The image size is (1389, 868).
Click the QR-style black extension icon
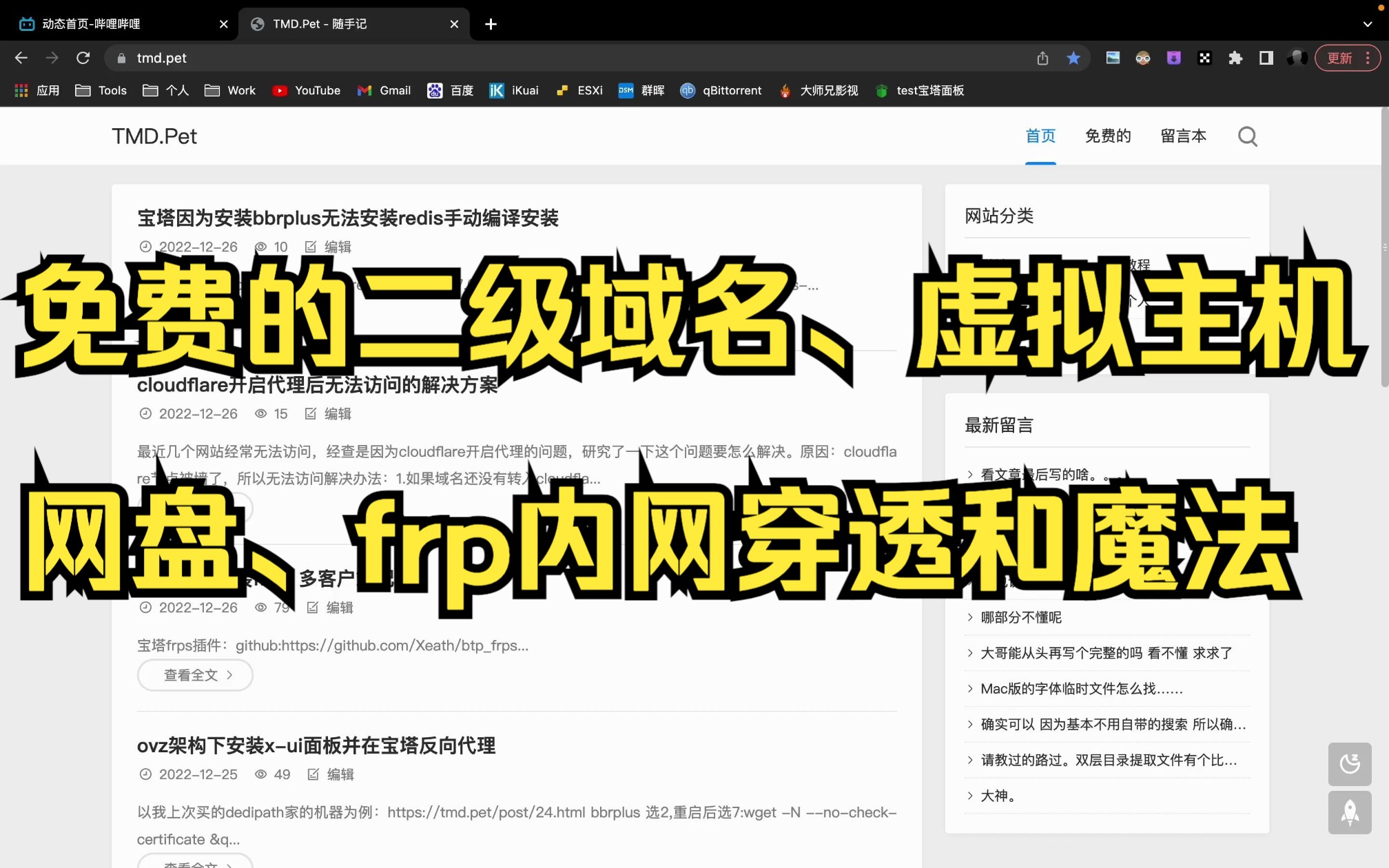pos(1204,58)
